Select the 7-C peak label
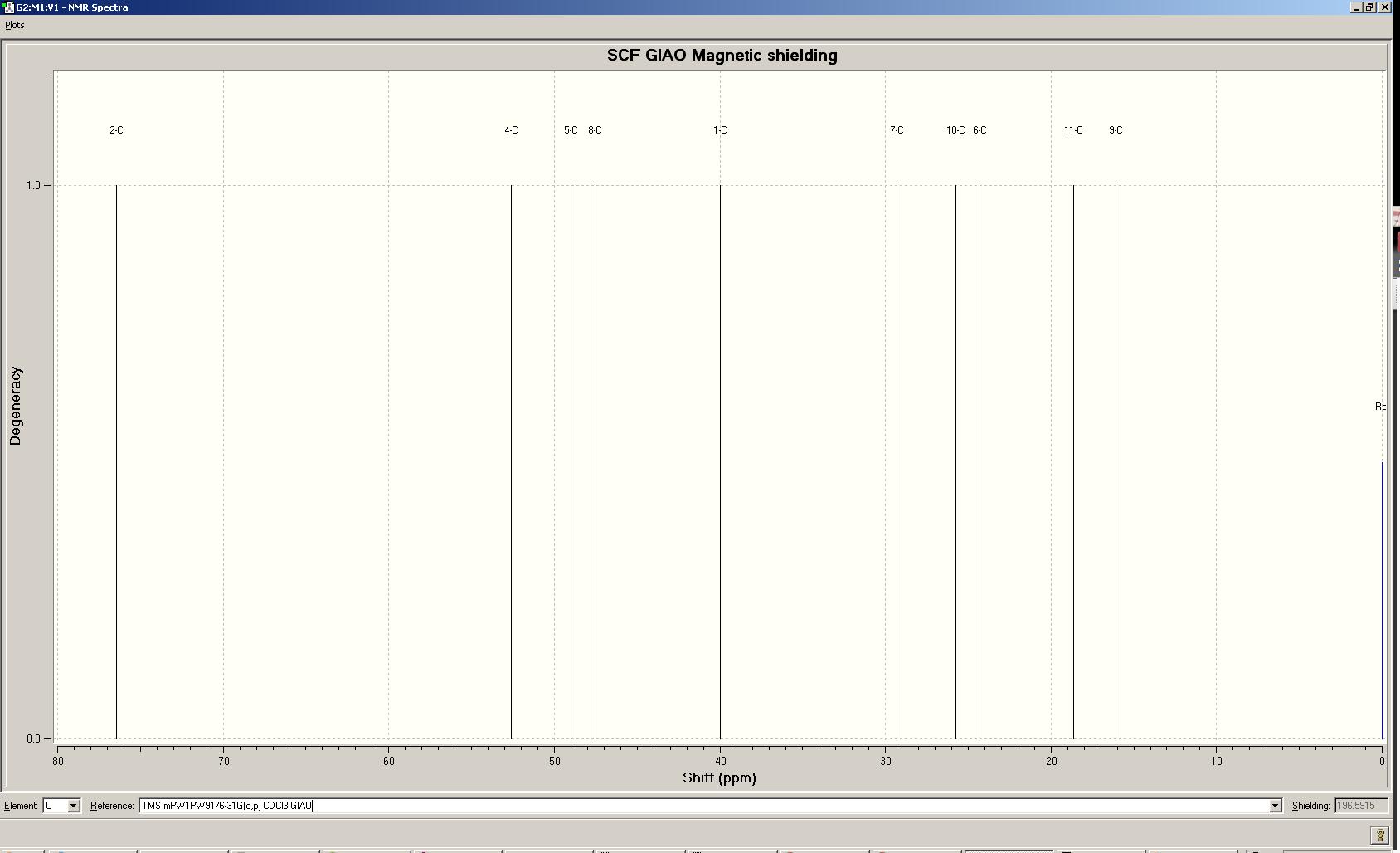 [897, 130]
